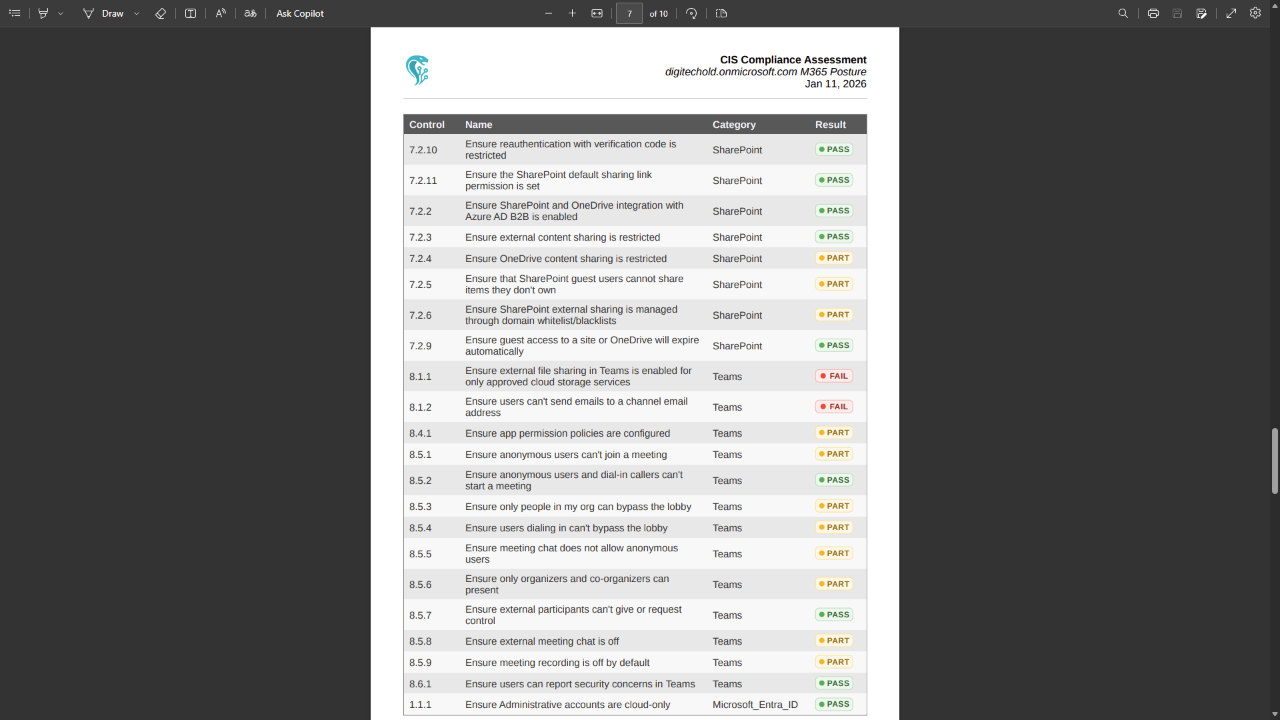Click PART badge for control 8.5.5
The image size is (1280, 720).
point(834,553)
